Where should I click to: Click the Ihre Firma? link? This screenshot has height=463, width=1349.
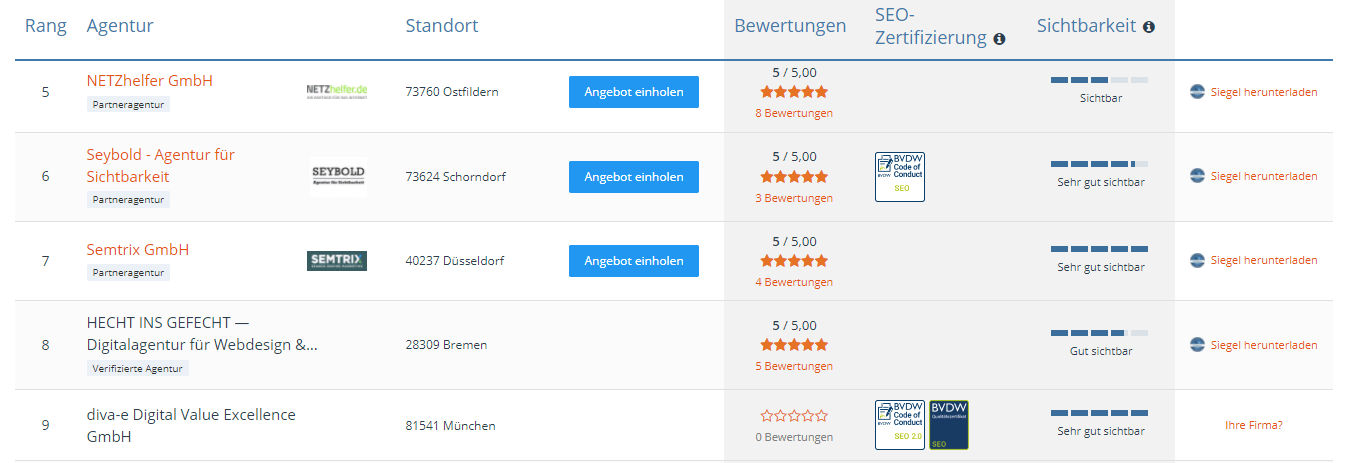[x=1253, y=425]
